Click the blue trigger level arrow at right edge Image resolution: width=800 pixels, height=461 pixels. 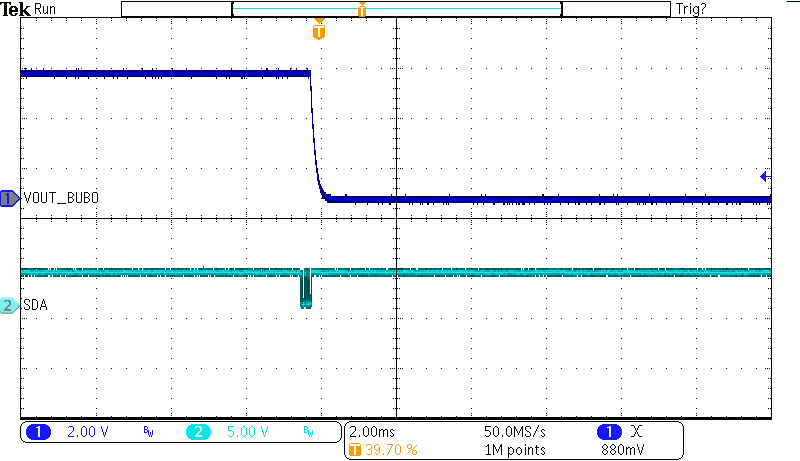click(x=765, y=177)
